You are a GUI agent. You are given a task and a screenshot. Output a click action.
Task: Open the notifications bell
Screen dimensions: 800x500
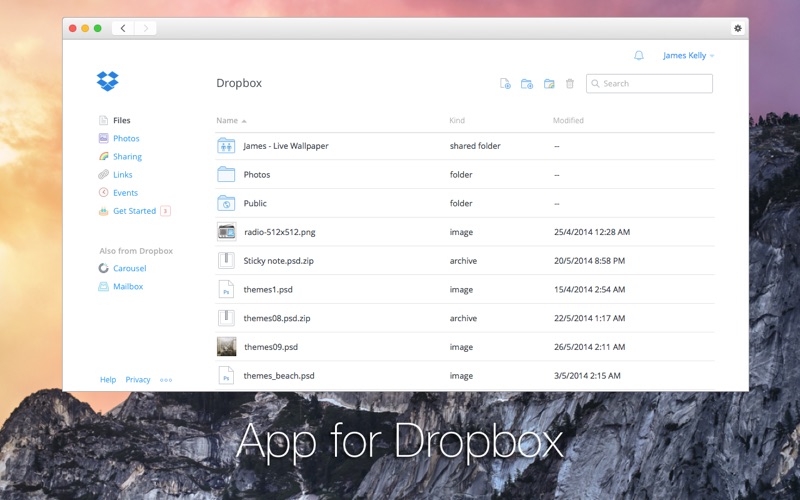[x=639, y=56]
